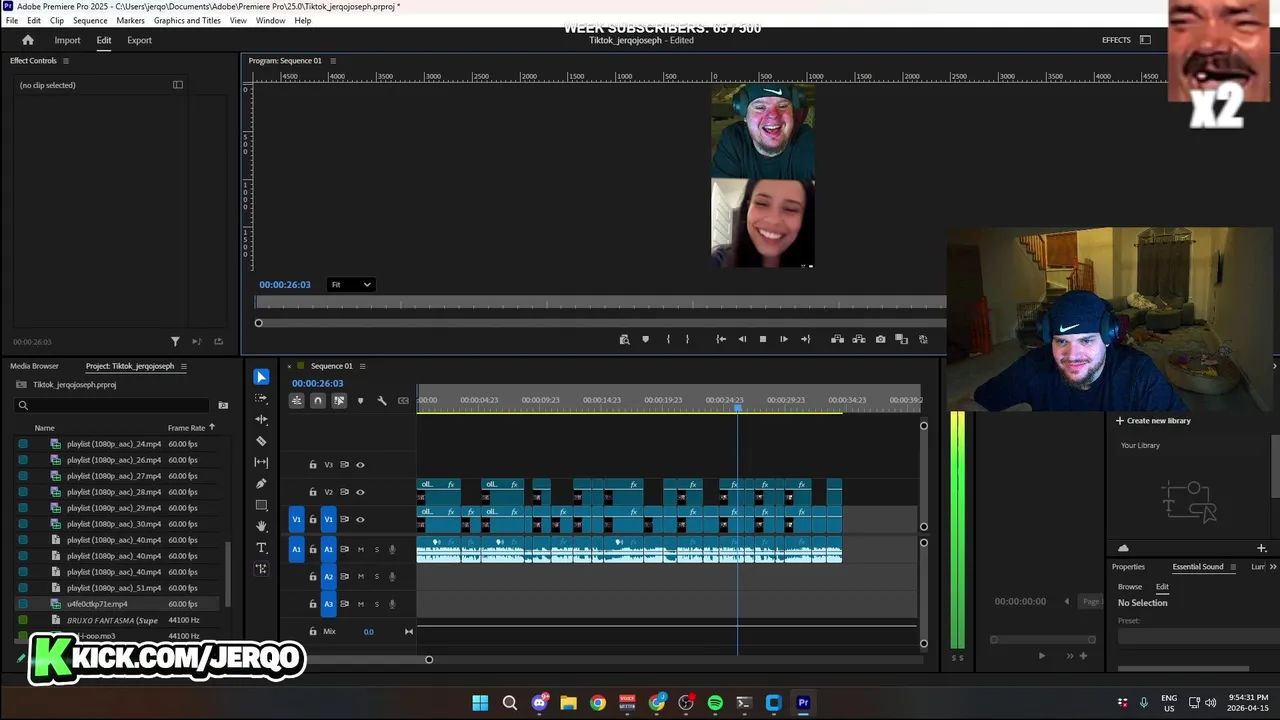This screenshot has width=1280, height=720.
Task: Toggle V1 source patching button
Action: 296,519
